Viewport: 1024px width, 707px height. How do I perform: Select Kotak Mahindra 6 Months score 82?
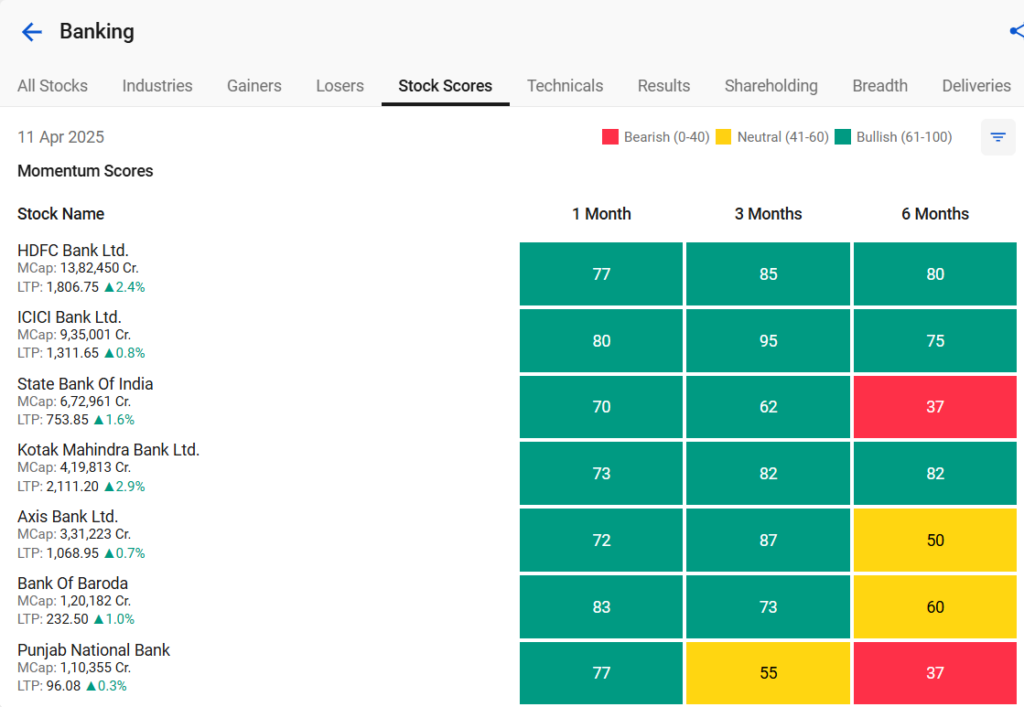935,473
